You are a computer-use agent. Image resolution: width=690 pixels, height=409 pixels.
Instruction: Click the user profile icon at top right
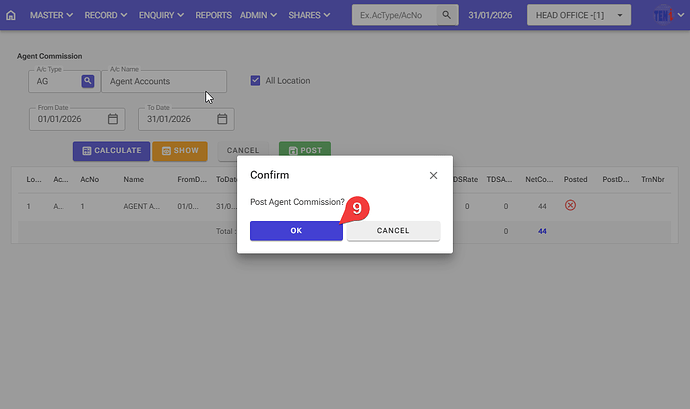[664, 16]
